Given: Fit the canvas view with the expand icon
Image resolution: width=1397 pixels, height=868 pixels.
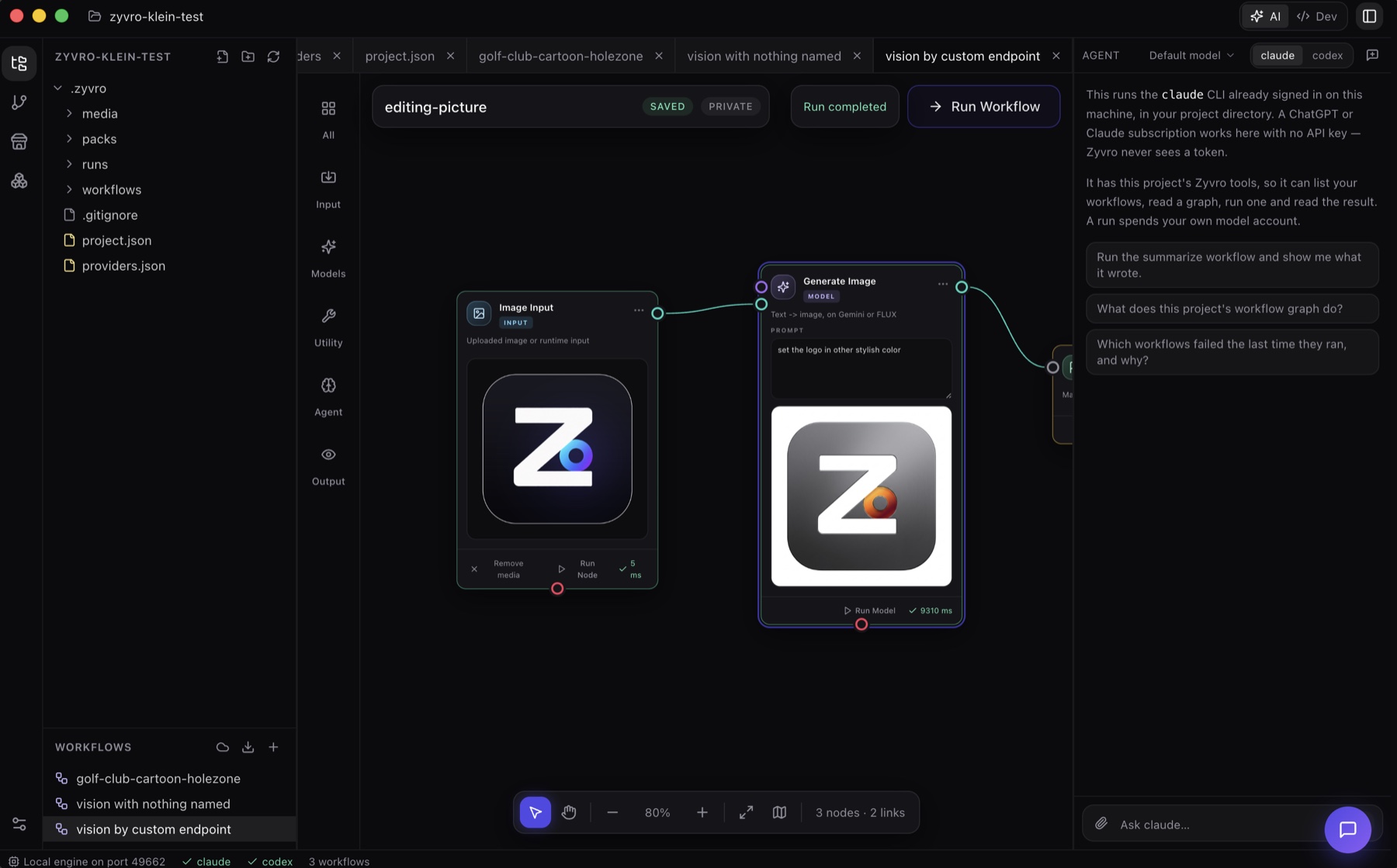Looking at the screenshot, I should pos(746,812).
